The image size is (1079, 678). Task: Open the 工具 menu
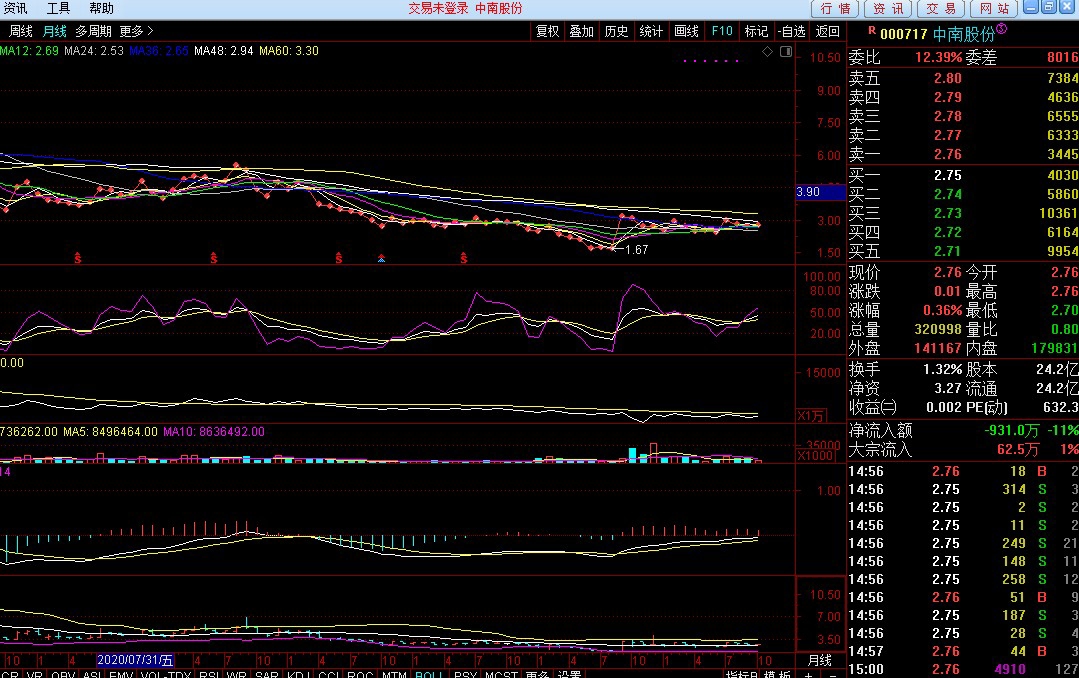click(x=58, y=8)
